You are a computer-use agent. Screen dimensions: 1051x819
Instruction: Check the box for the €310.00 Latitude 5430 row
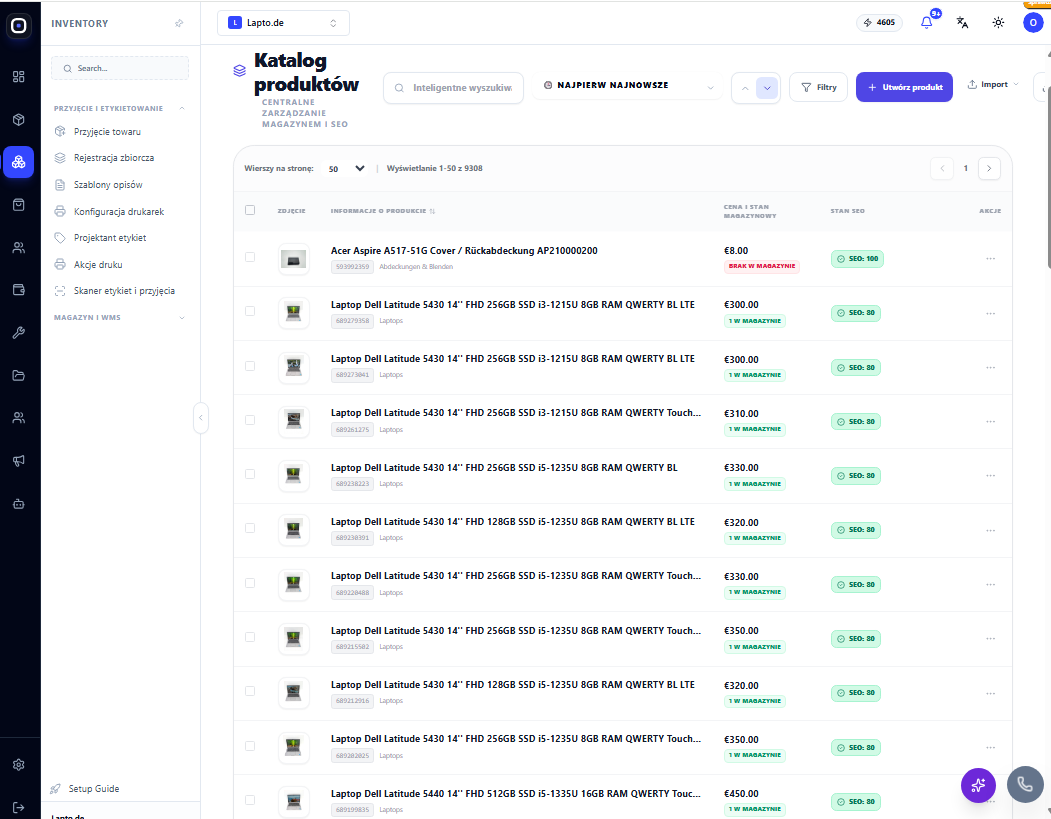click(x=250, y=420)
